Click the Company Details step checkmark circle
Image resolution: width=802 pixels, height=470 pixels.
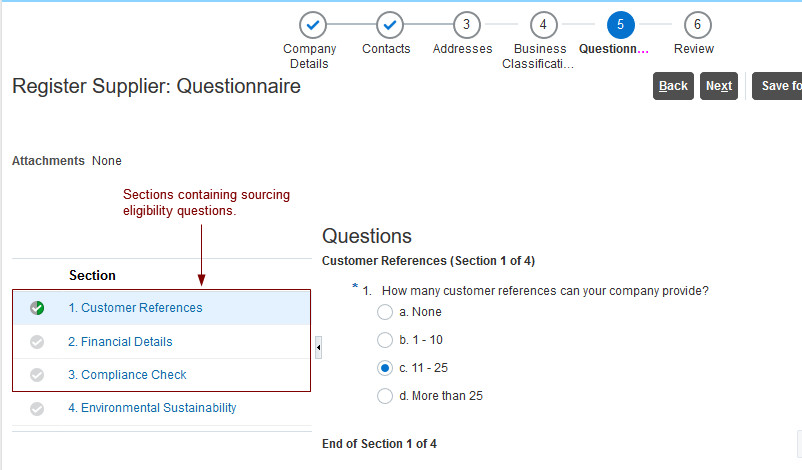(313, 25)
